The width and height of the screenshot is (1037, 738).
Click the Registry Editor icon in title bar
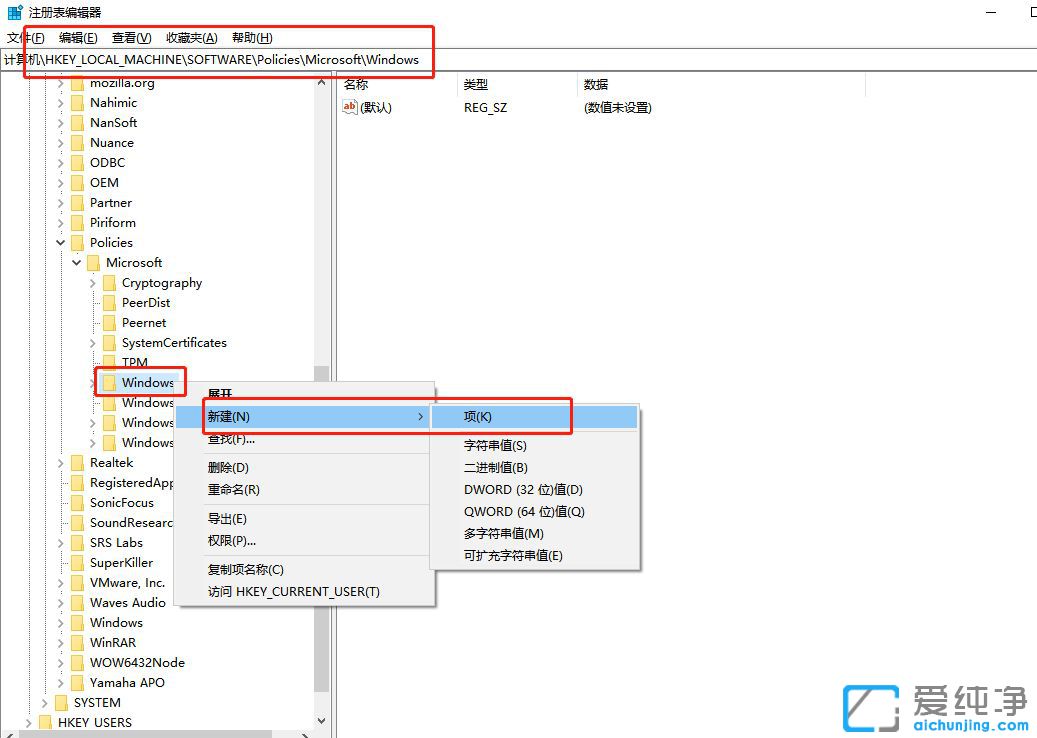(x=13, y=12)
